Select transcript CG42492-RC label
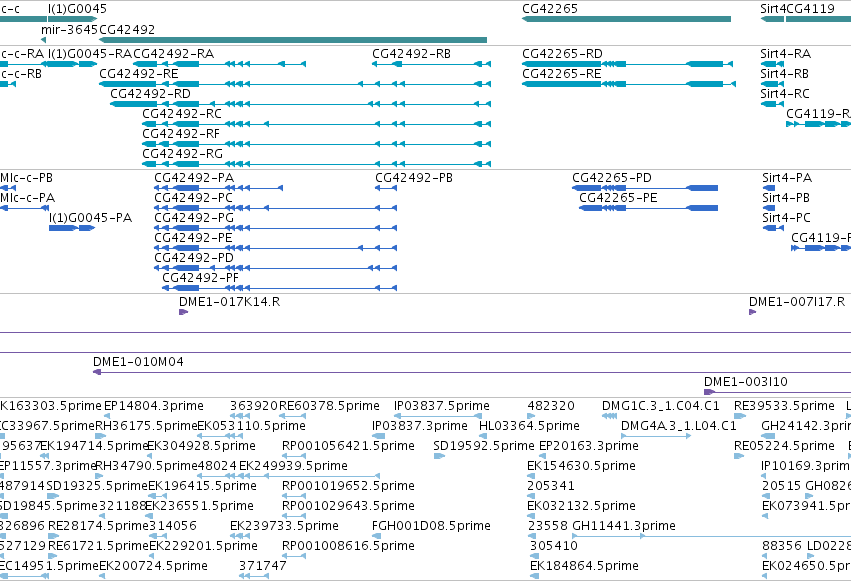Screen dimensions: 851x581 coord(182,114)
